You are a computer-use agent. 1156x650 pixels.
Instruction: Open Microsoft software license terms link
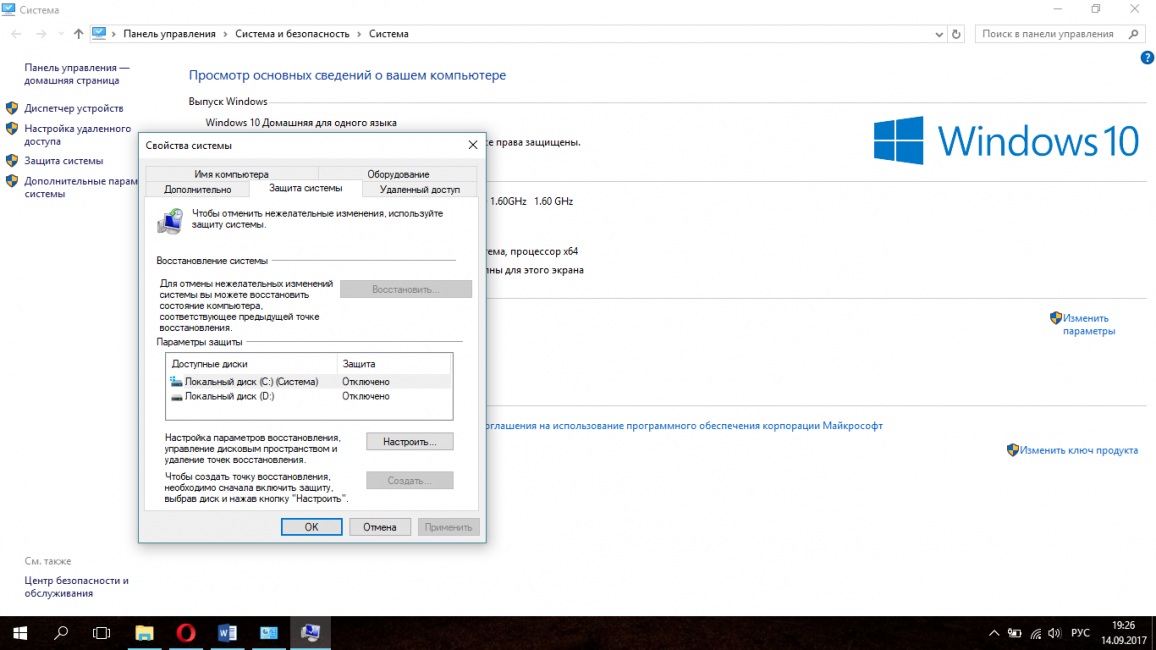click(x=684, y=426)
